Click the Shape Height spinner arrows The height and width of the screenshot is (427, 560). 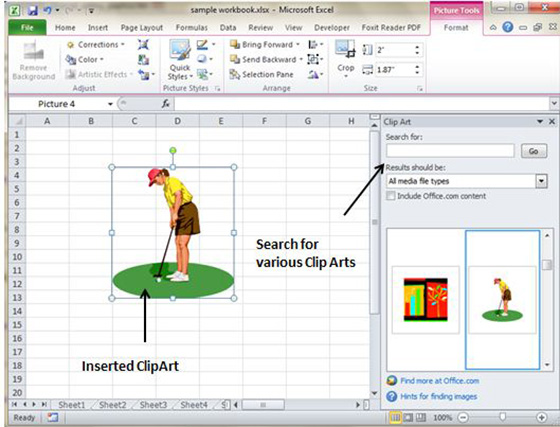click(x=417, y=50)
